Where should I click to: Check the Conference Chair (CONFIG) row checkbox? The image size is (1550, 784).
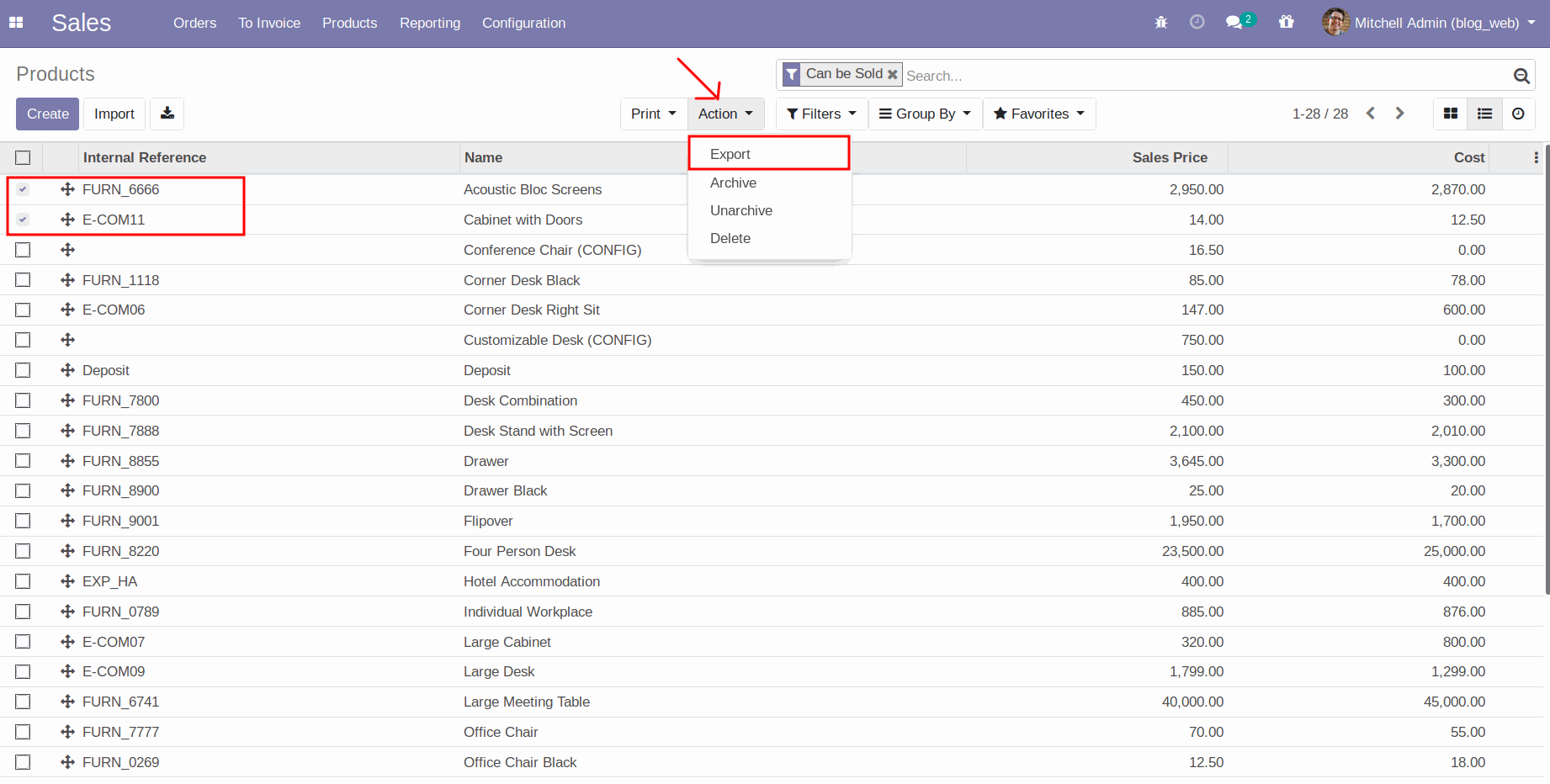(x=23, y=250)
